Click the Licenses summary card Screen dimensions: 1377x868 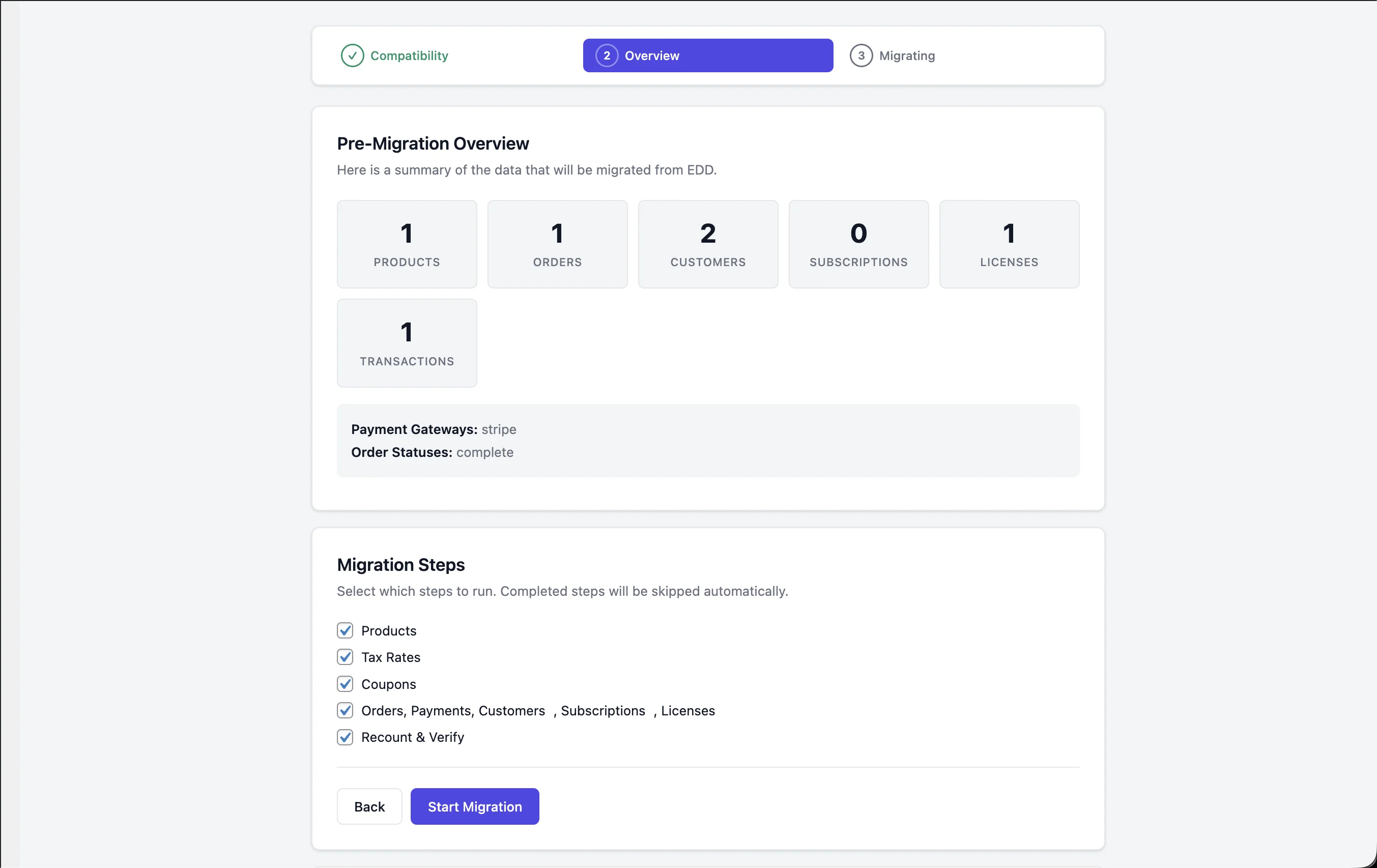tap(1009, 244)
